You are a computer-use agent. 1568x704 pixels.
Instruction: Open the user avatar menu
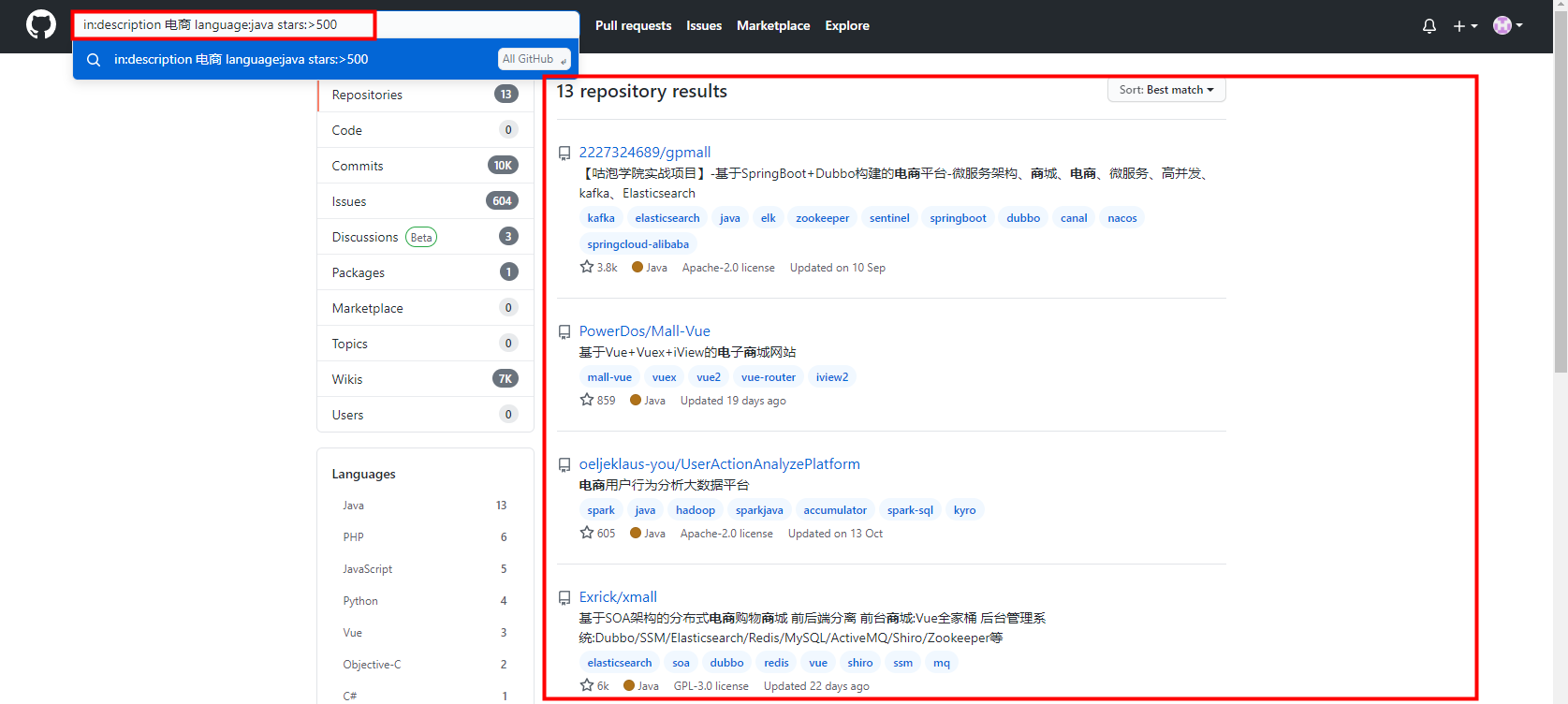(1507, 25)
